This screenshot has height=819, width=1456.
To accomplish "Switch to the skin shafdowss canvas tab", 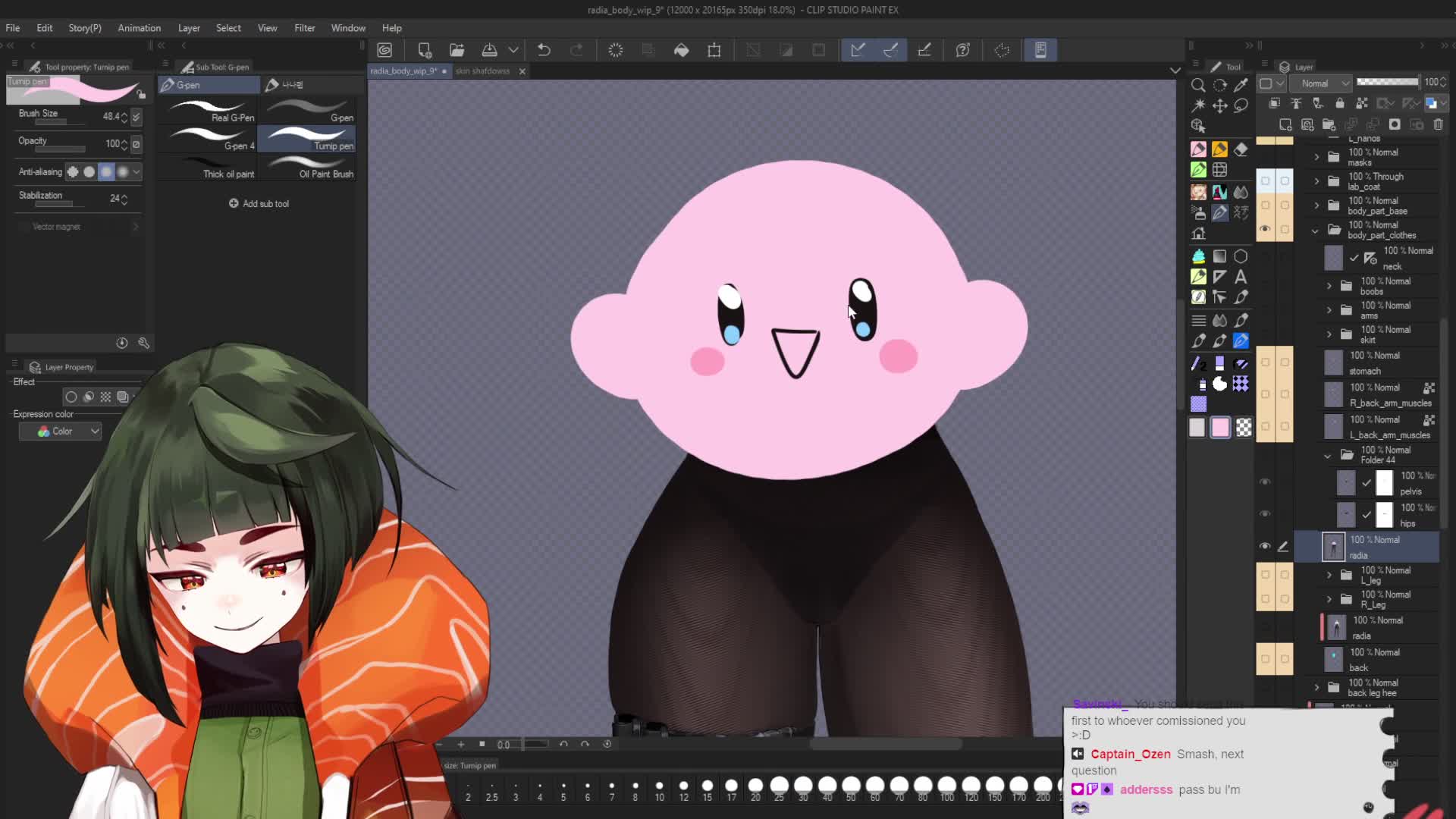I will [482, 71].
